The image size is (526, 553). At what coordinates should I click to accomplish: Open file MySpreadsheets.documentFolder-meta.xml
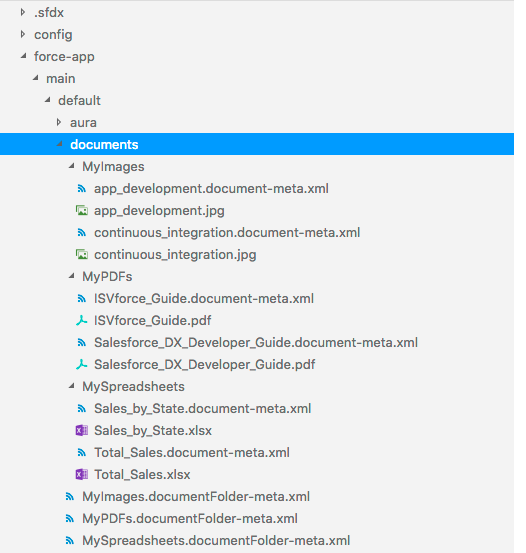click(x=216, y=541)
